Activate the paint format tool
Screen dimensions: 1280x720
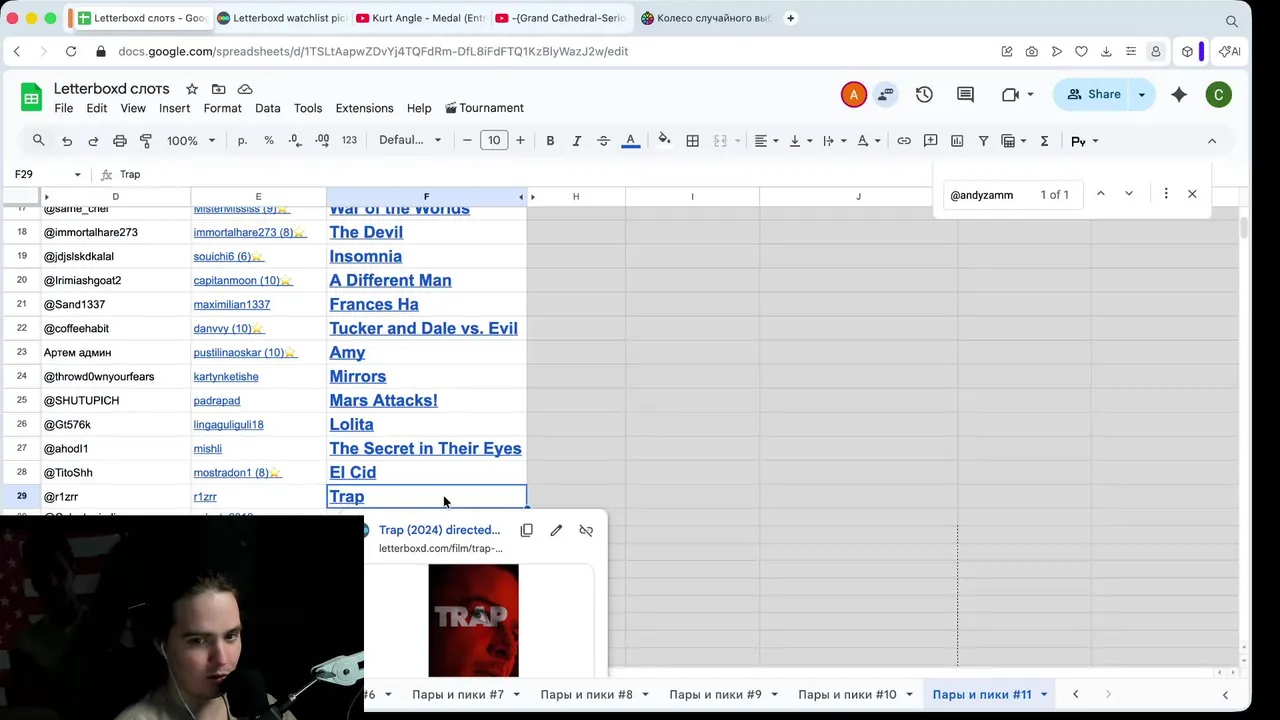(146, 141)
